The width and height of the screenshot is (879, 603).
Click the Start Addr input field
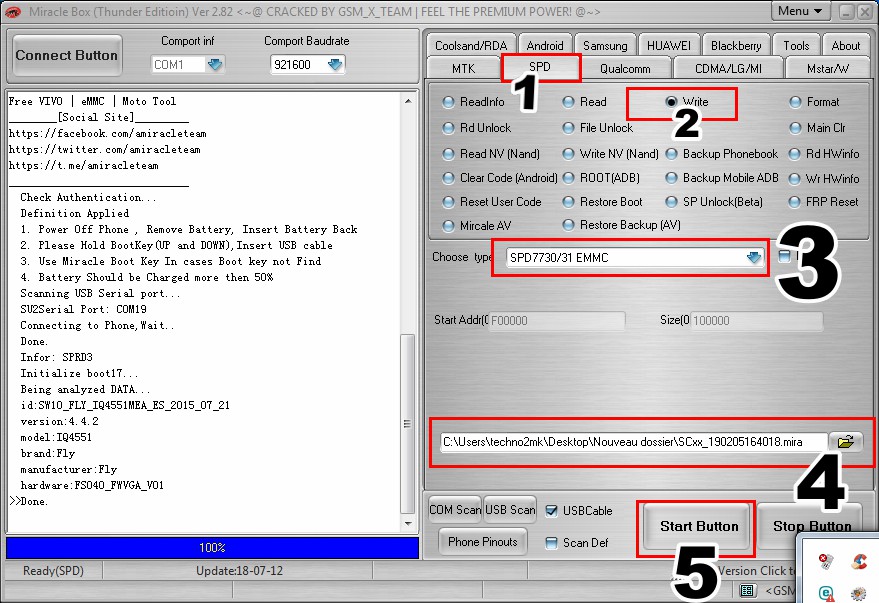556,321
